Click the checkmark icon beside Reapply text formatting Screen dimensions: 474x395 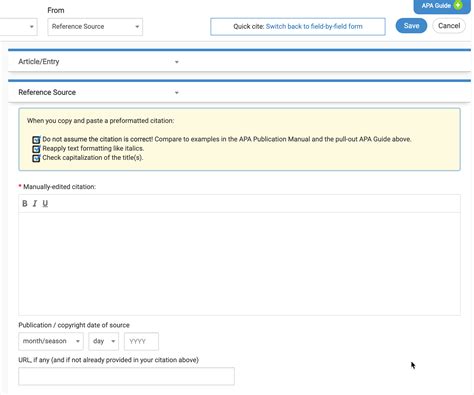[x=36, y=149]
